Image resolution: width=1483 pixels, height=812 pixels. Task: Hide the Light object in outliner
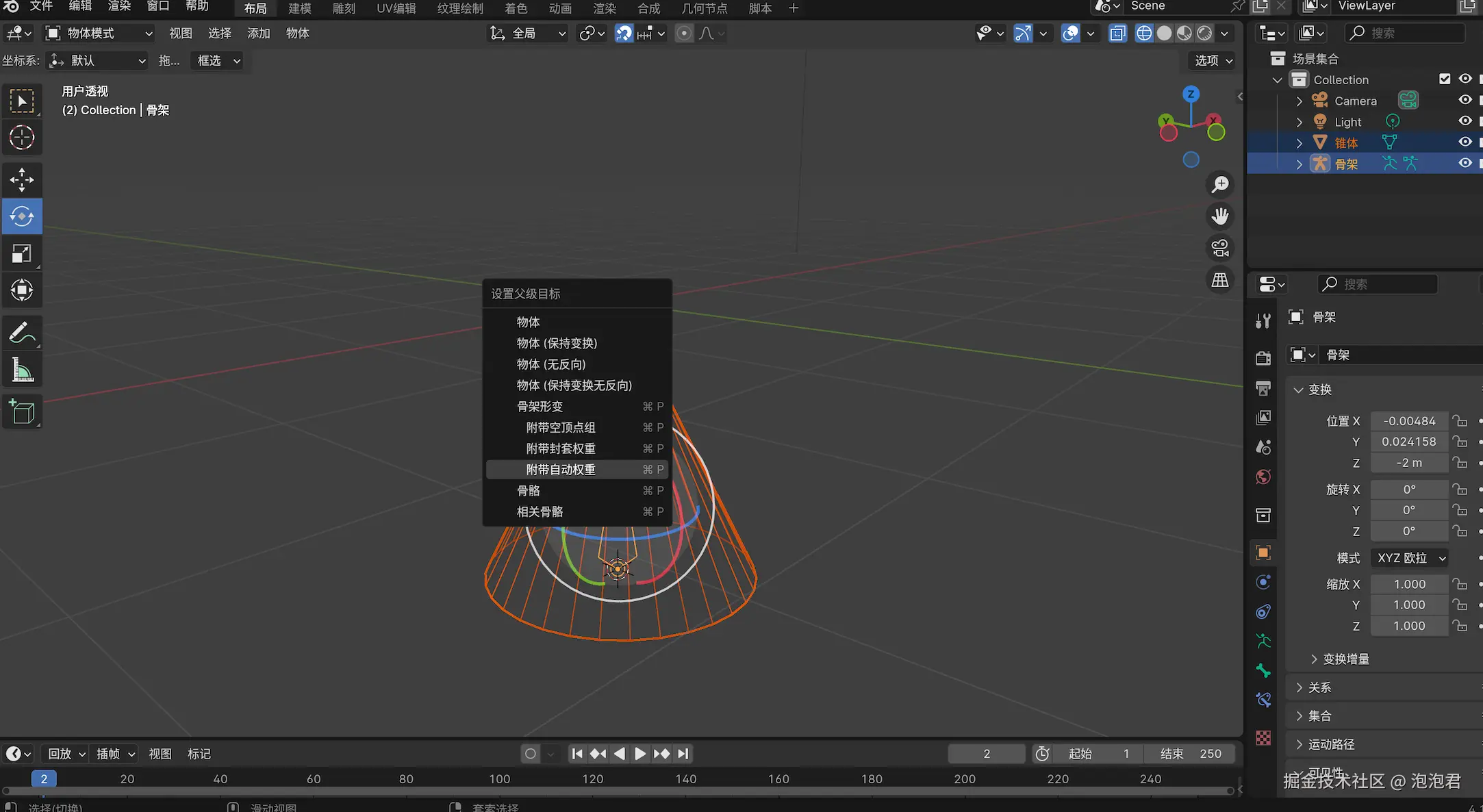pos(1465,121)
